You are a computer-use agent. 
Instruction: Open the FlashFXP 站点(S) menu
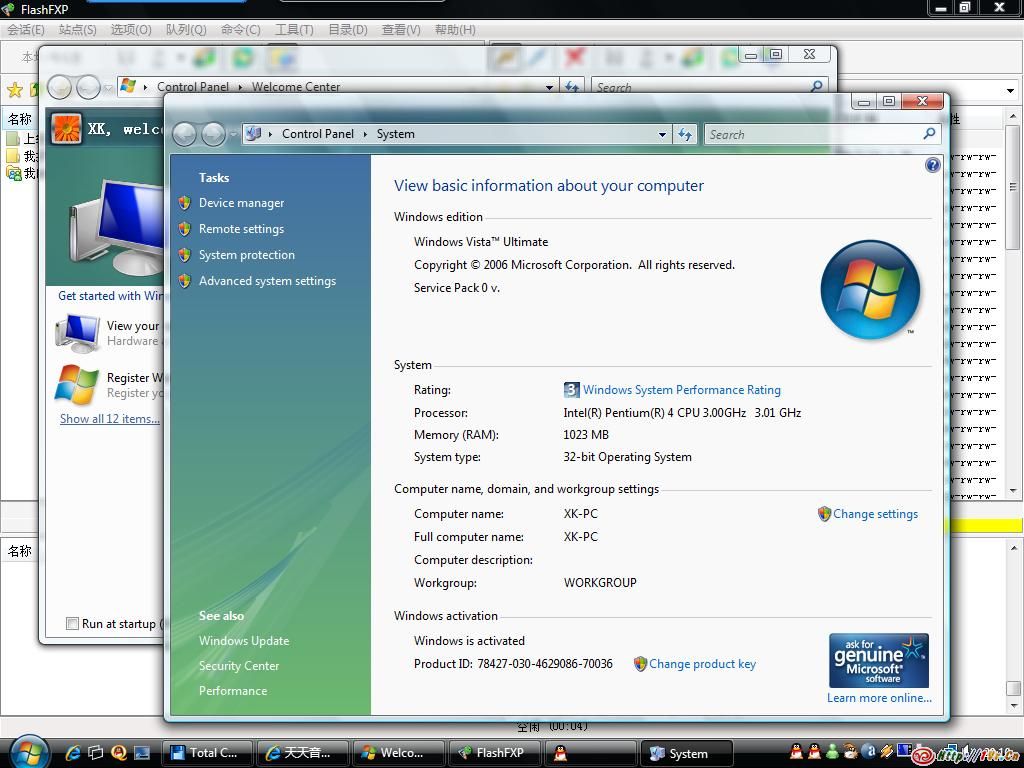tap(78, 30)
